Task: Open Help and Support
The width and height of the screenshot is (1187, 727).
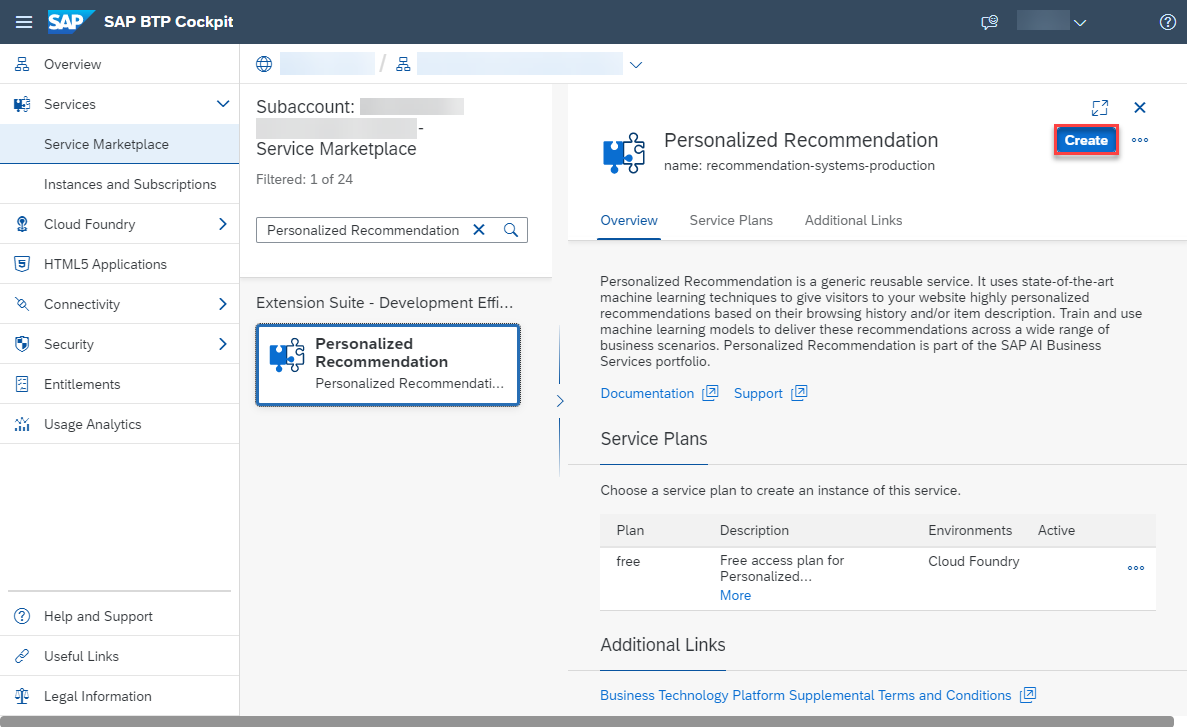Action: coord(98,616)
